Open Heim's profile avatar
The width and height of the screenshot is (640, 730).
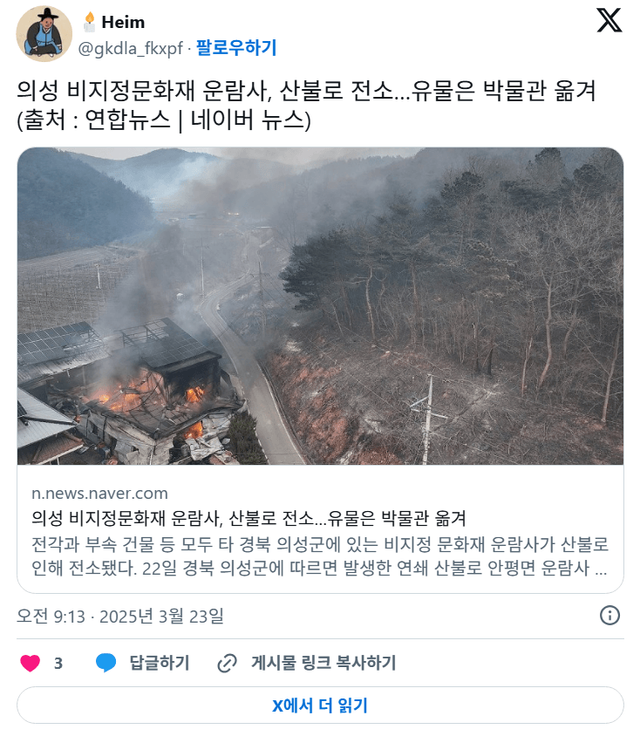pyautogui.click(x=44, y=34)
